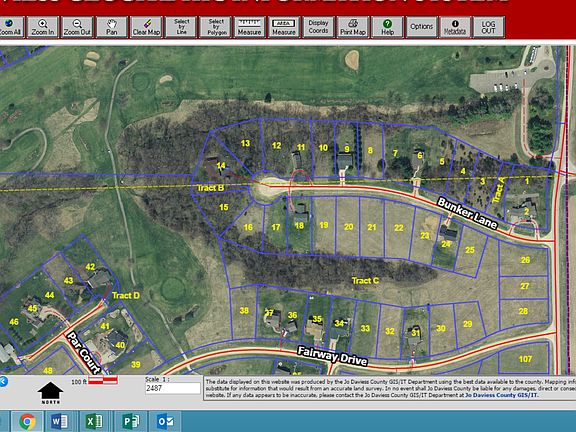Click parcel lot number 8
Image resolution: width=576 pixels, height=432 pixels.
tap(370, 150)
